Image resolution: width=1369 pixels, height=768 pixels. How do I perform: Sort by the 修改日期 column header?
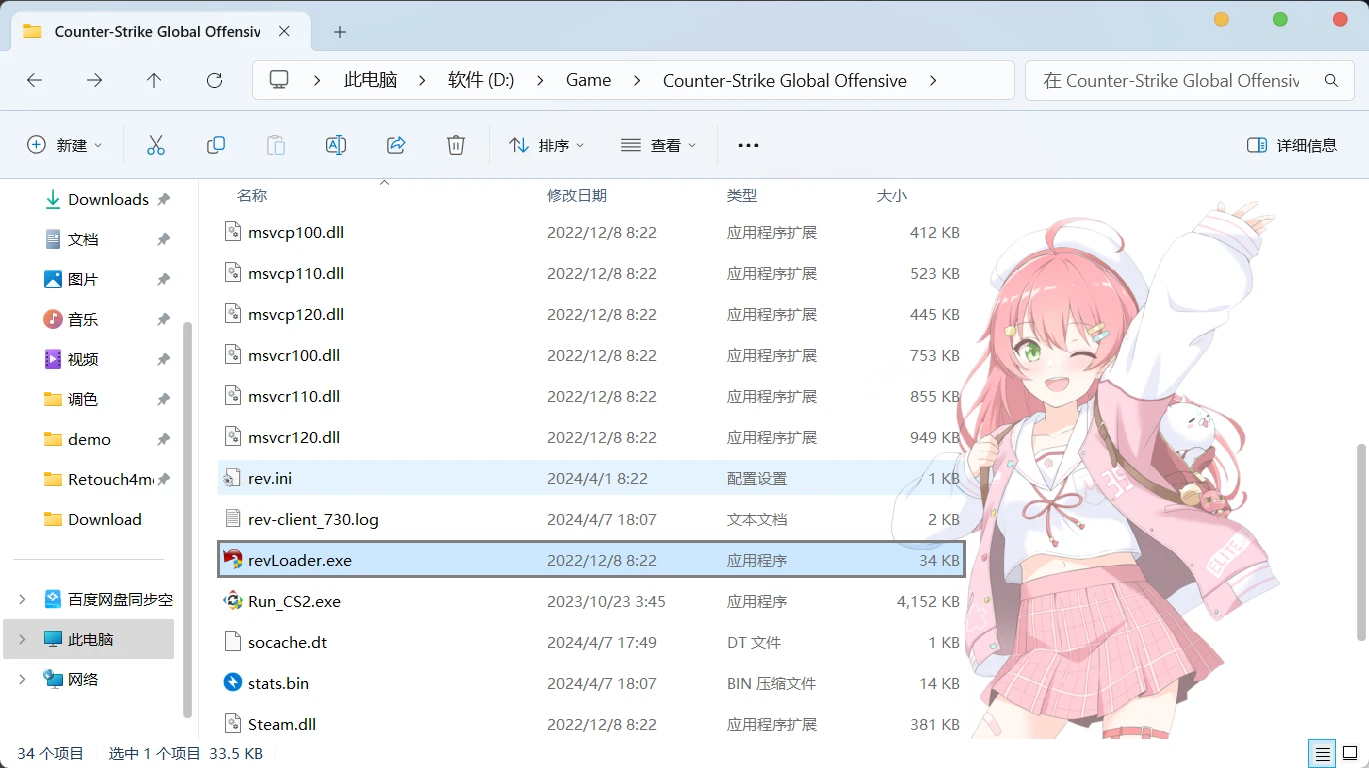577,195
